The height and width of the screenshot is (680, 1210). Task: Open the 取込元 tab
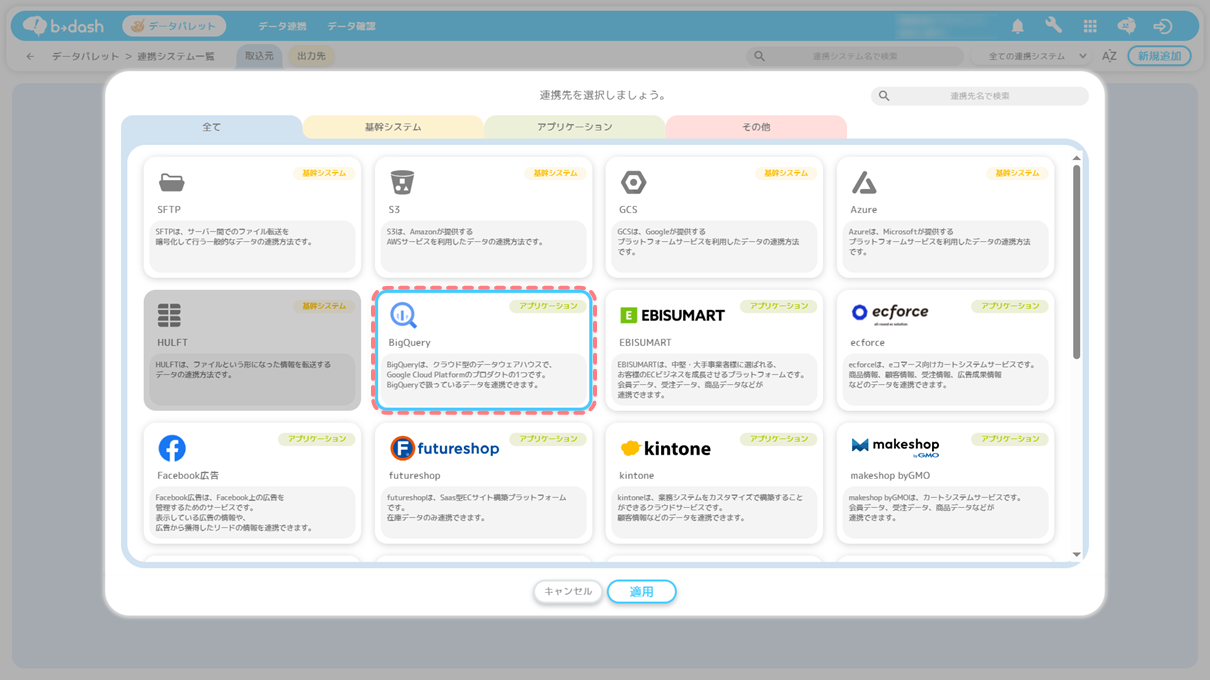coord(259,56)
